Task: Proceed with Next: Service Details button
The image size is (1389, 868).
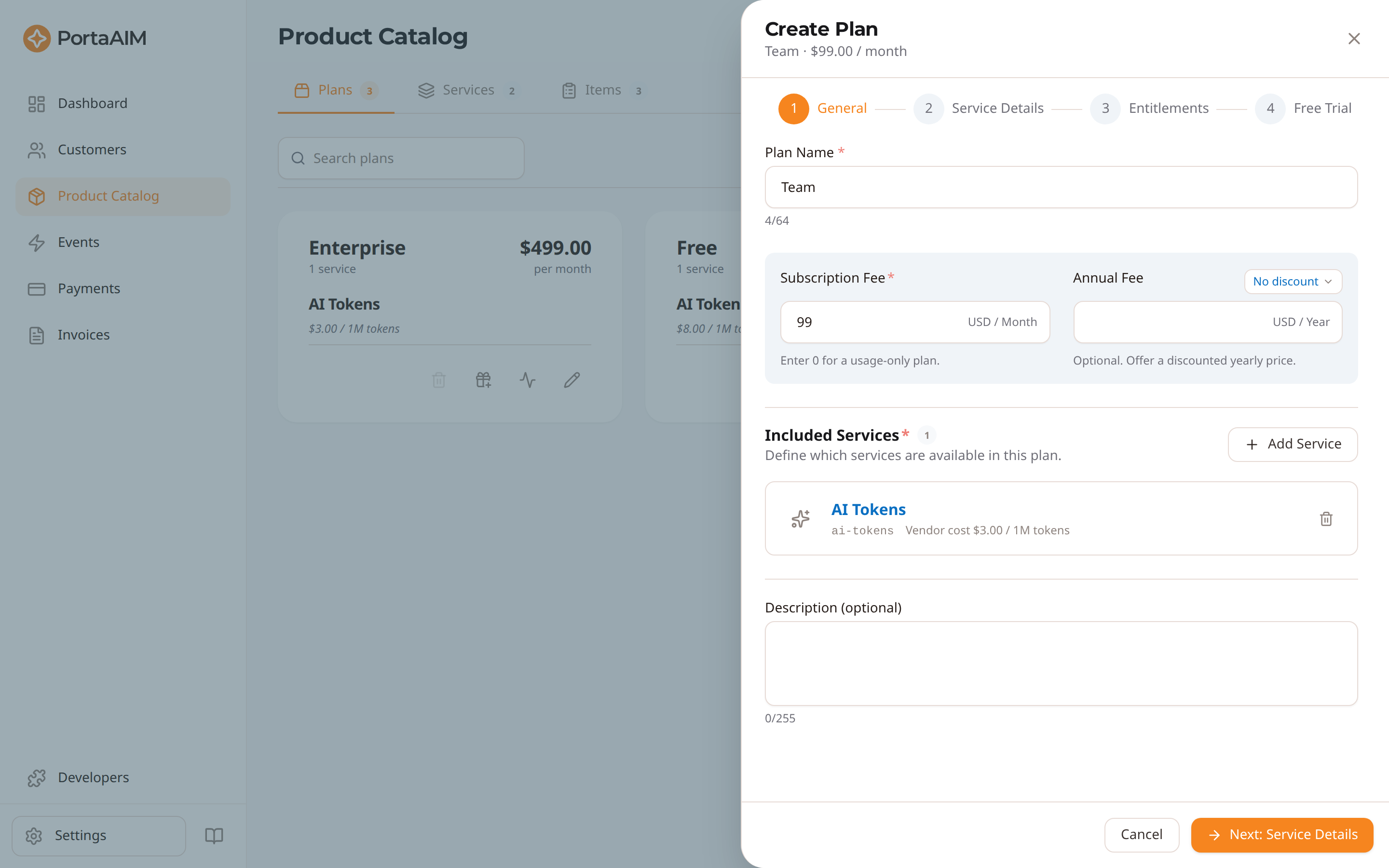Action: tap(1281, 834)
